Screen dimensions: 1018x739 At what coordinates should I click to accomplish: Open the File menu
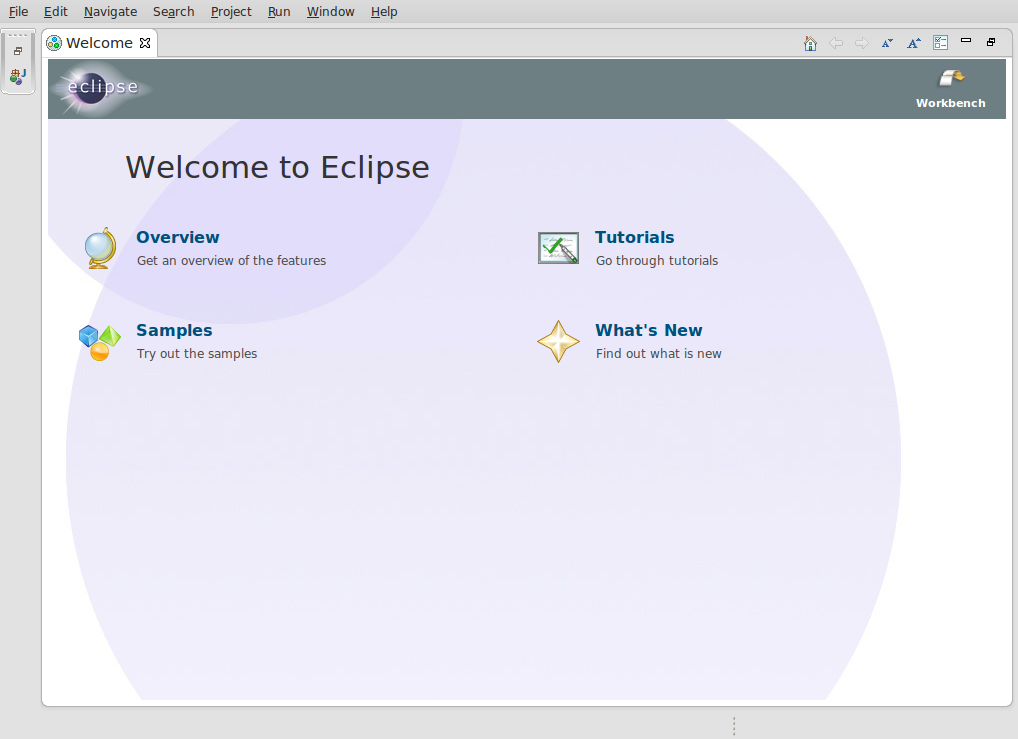point(18,11)
